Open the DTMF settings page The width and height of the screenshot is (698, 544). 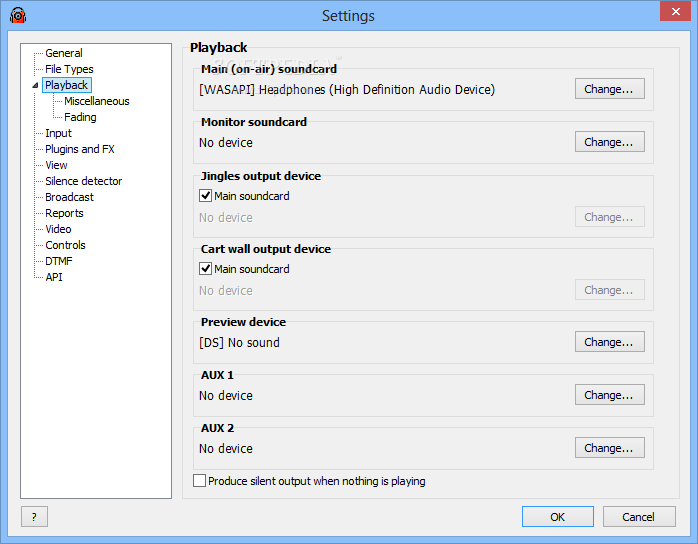coord(59,261)
